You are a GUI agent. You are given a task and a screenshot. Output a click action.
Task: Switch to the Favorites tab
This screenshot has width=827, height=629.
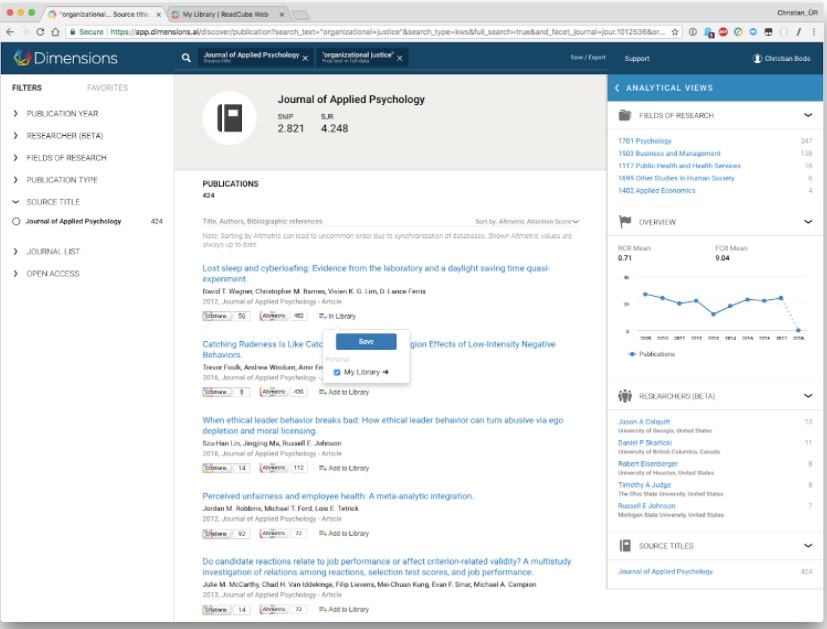coord(107,88)
